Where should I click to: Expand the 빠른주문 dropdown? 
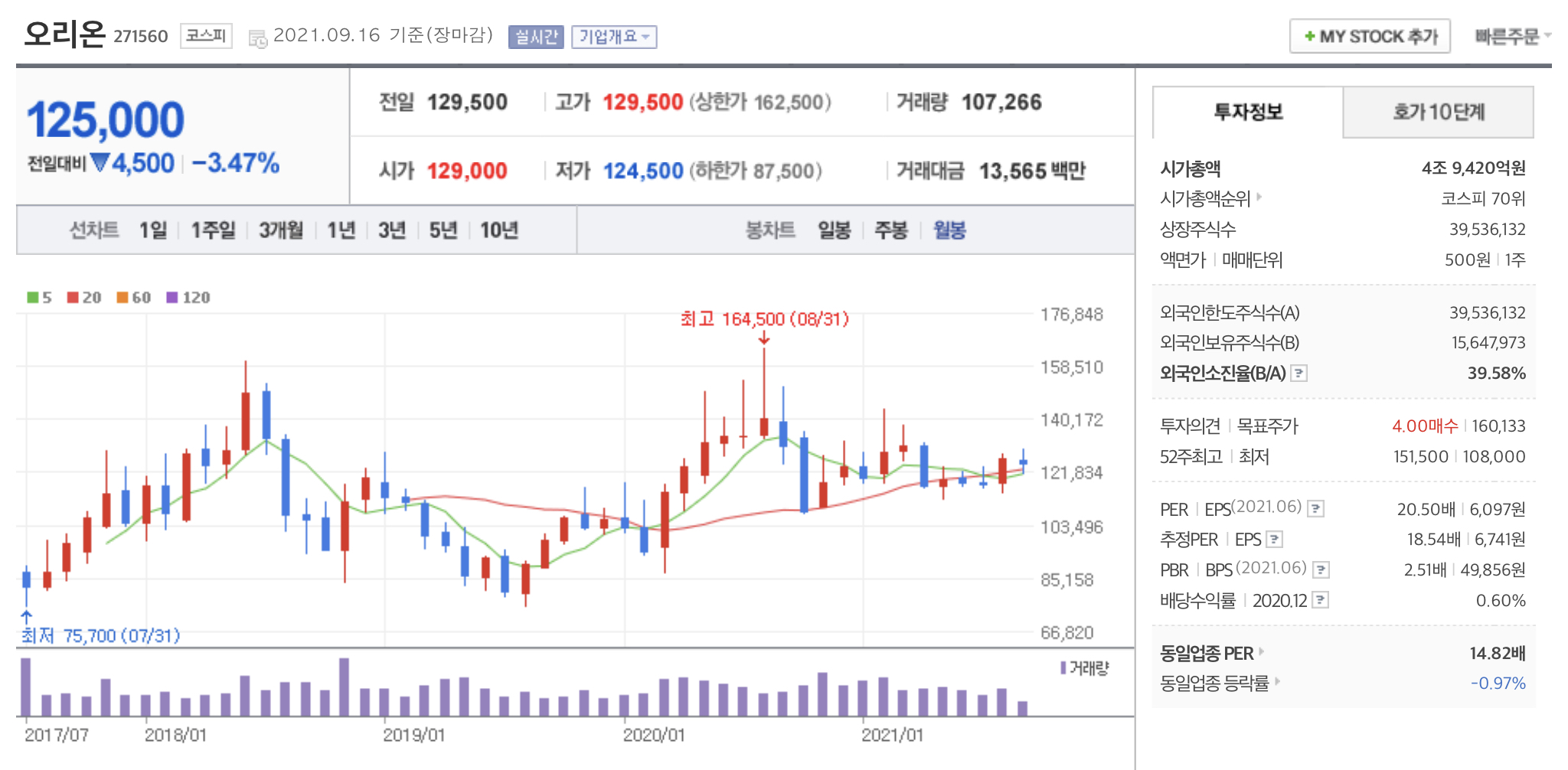point(1513,36)
